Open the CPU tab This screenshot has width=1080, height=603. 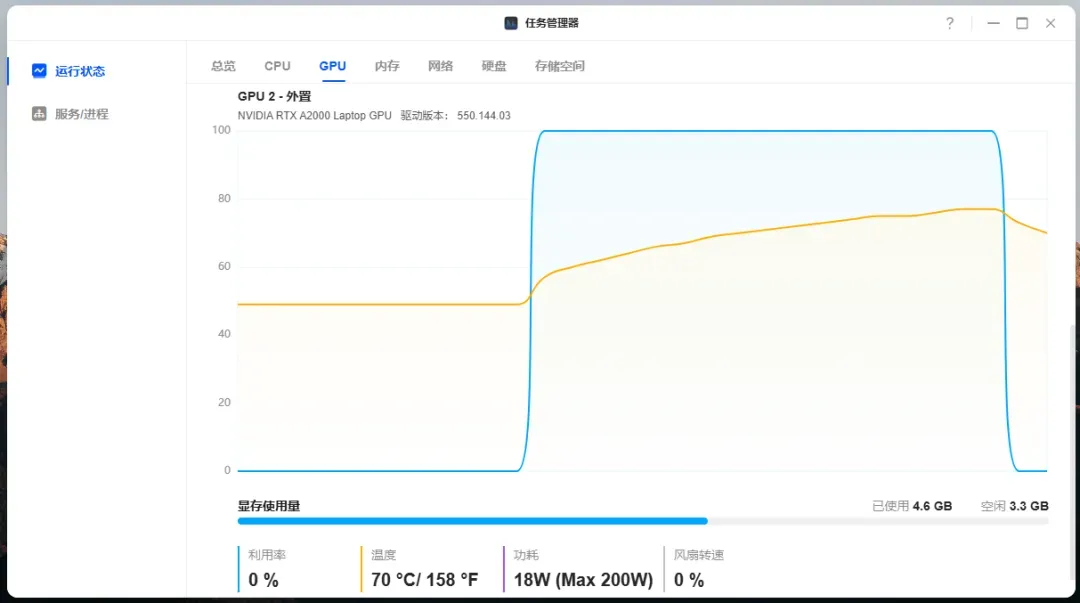(277, 66)
